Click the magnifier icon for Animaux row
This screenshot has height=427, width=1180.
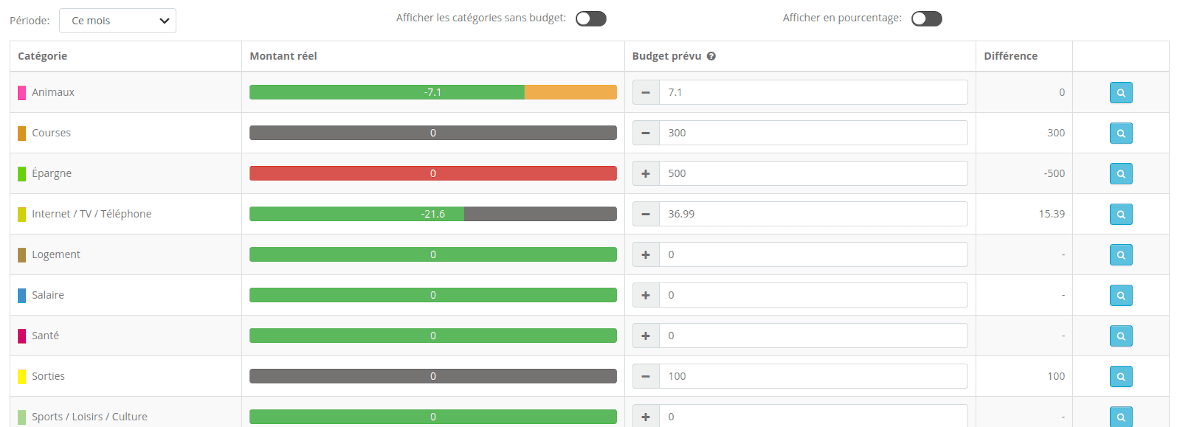1121,93
